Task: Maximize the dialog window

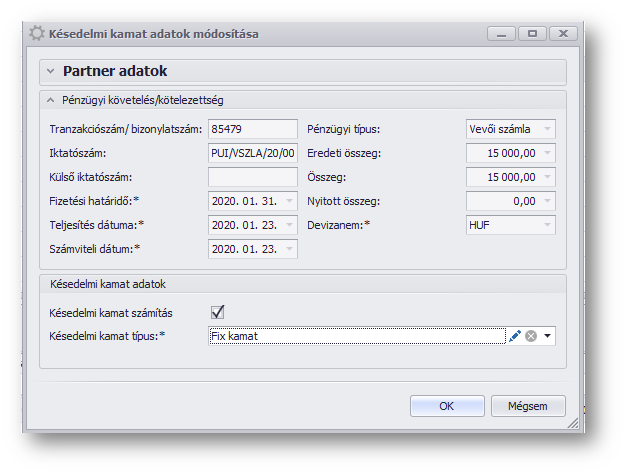Action: [532, 34]
